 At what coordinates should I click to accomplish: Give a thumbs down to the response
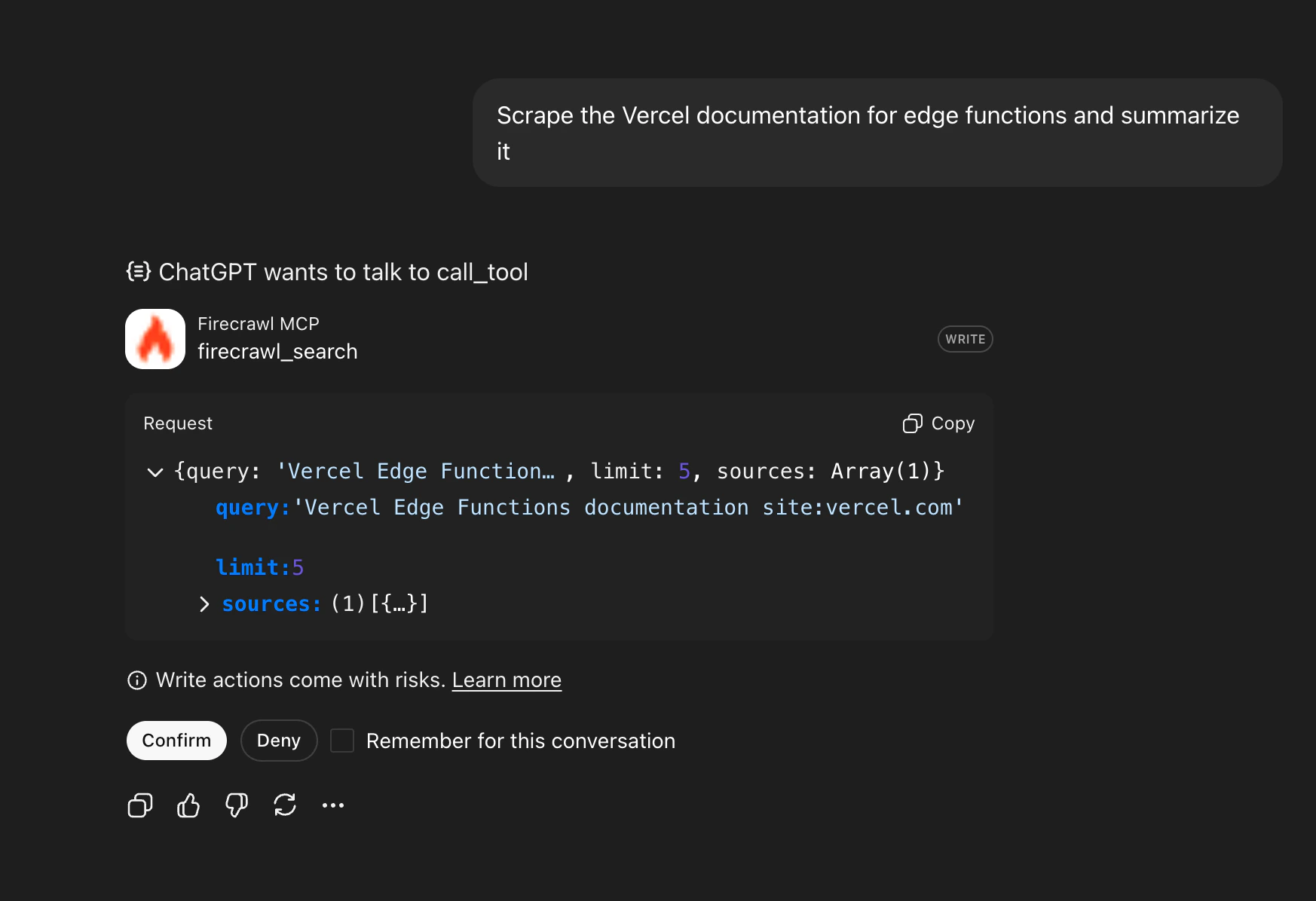[x=236, y=805]
